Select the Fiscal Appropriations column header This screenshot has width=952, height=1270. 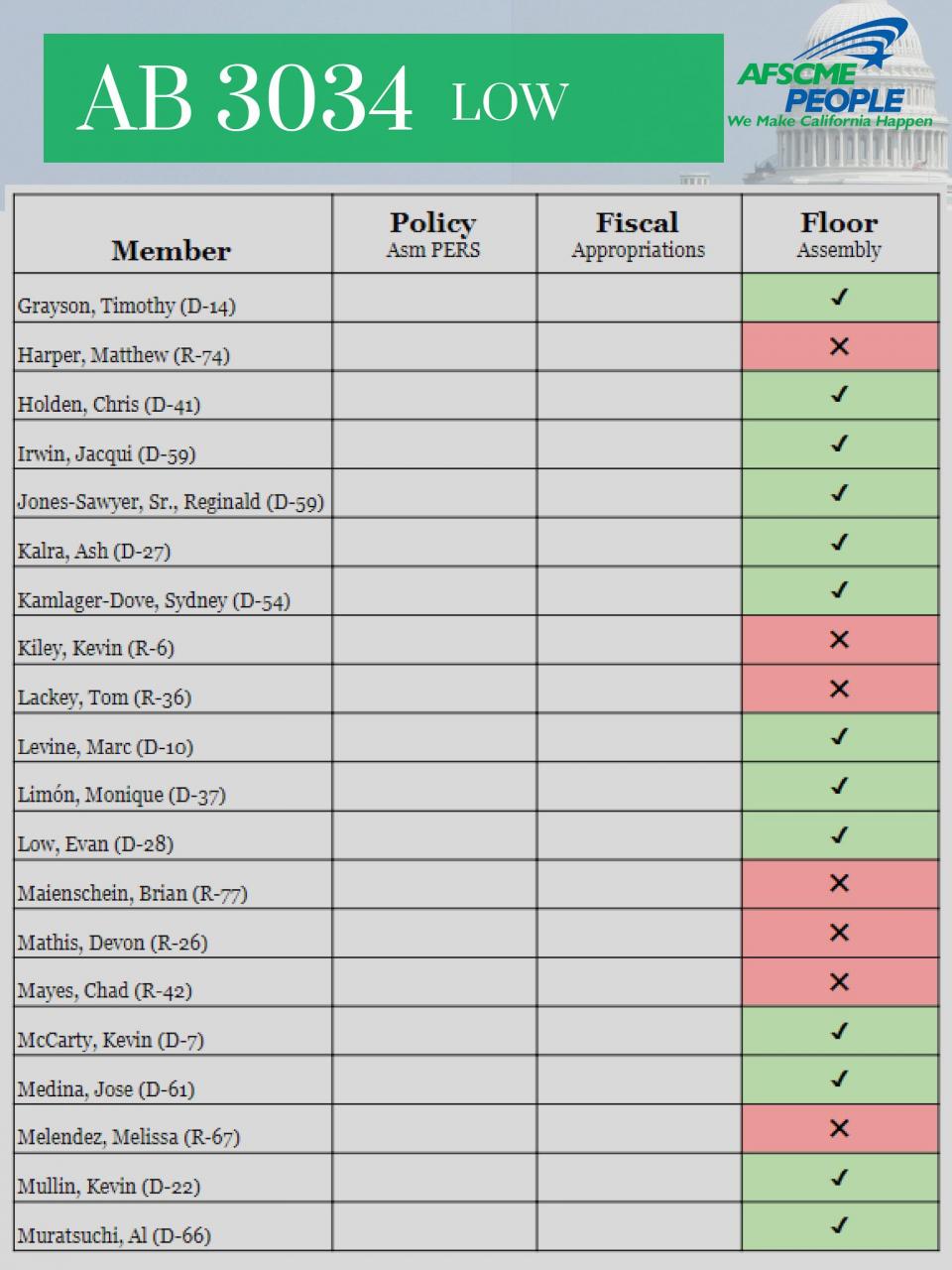click(639, 234)
